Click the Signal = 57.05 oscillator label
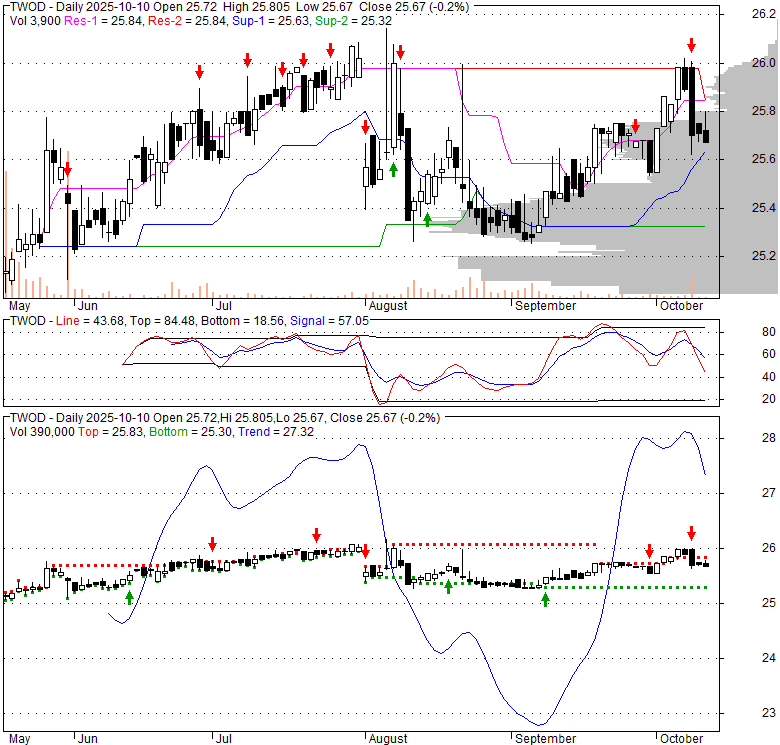This screenshot has width=780, height=745. pyautogui.click(x=330, y=321)
